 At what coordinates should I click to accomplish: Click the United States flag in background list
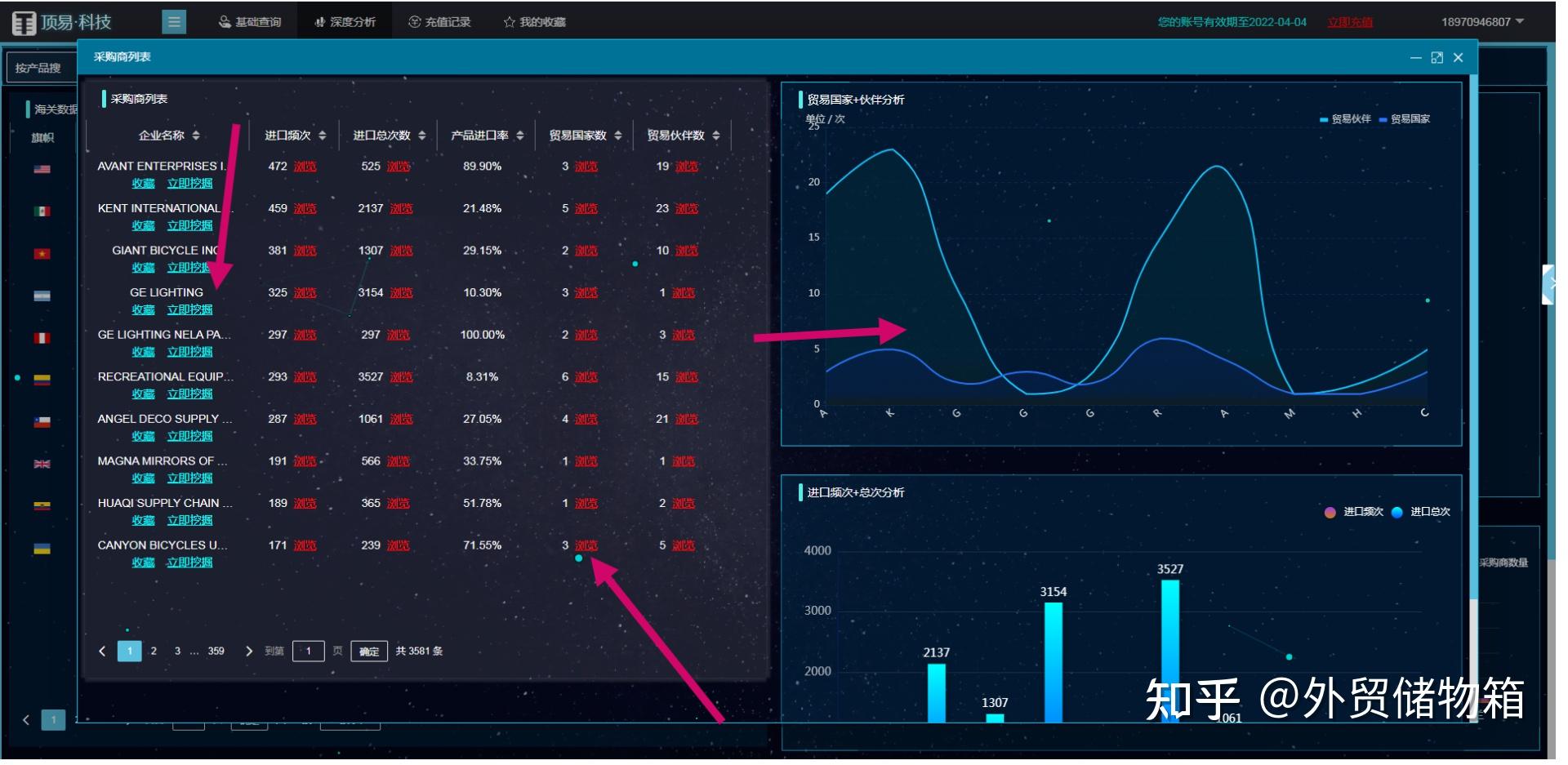pyautogui.click(x=42, y=170)
